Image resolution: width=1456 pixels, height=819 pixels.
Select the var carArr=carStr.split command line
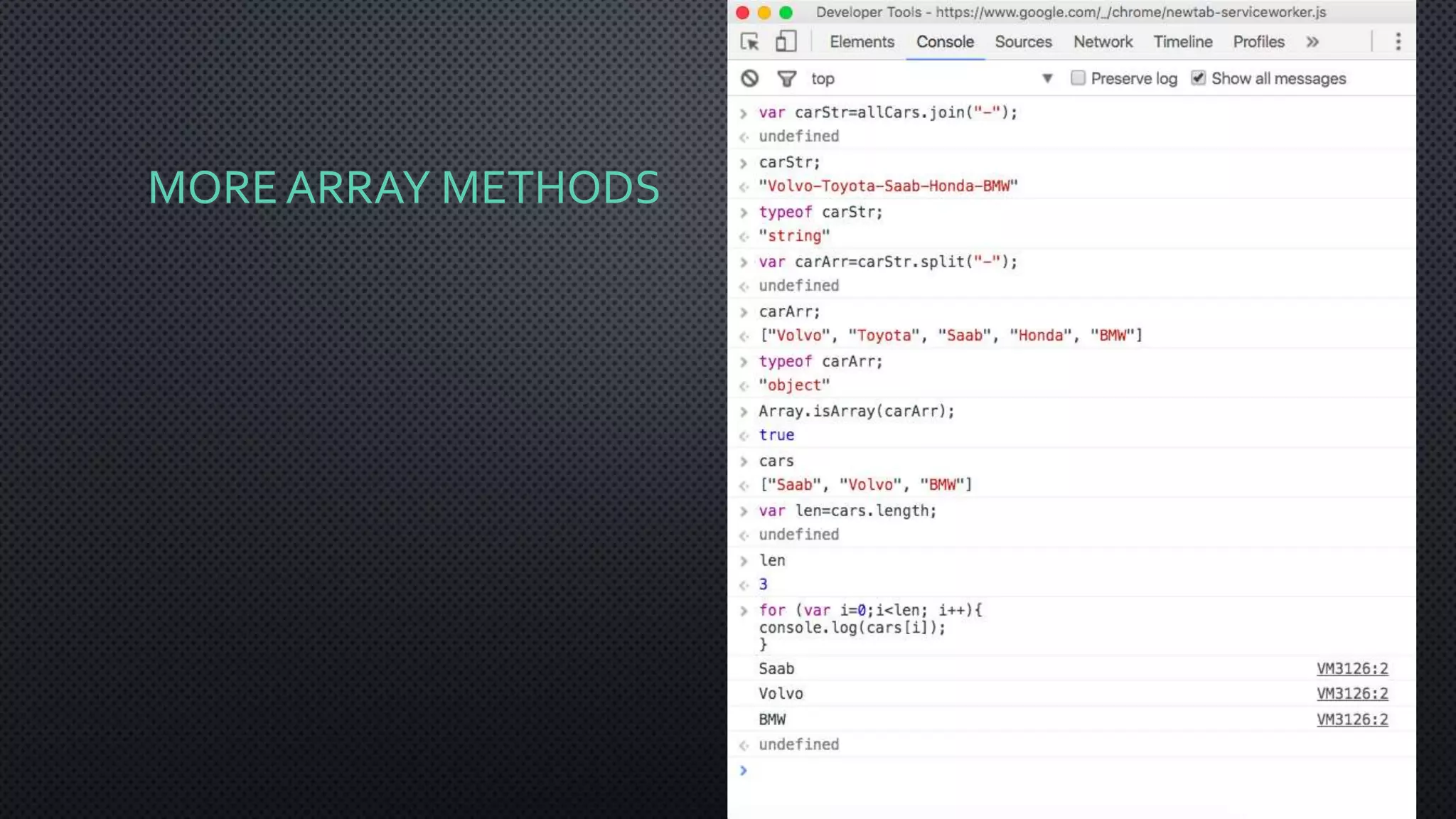pos(888,262)
